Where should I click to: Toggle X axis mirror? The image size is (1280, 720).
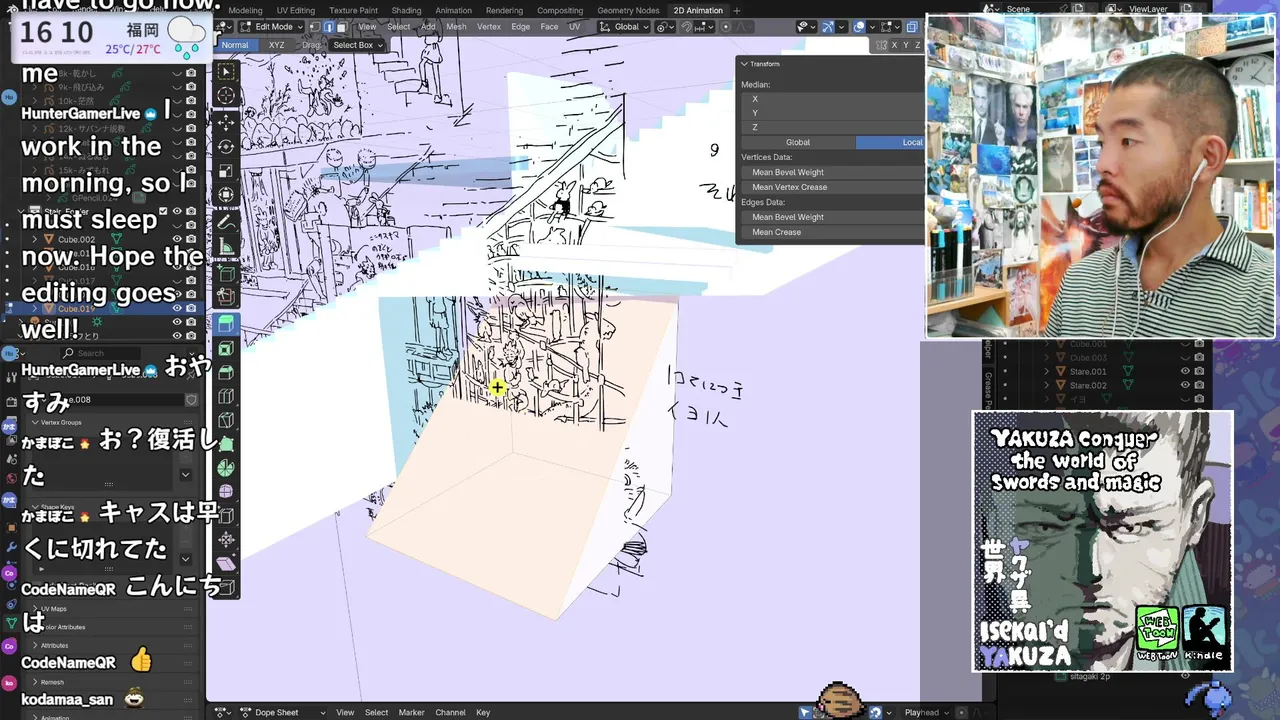[x=893, y=45]
